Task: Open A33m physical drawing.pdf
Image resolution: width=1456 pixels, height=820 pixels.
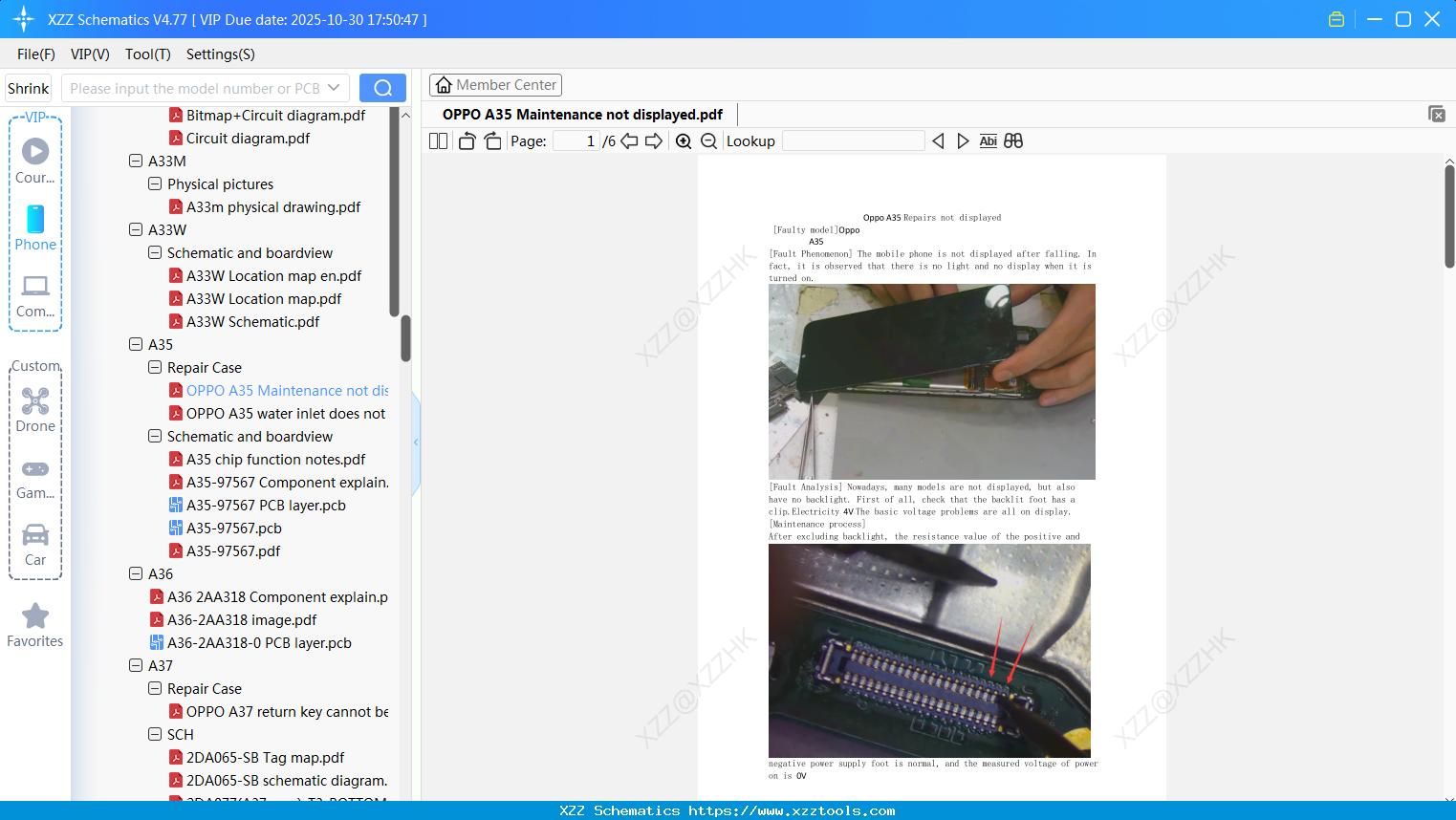Action: pyautogui.click(x=273, y=207)
